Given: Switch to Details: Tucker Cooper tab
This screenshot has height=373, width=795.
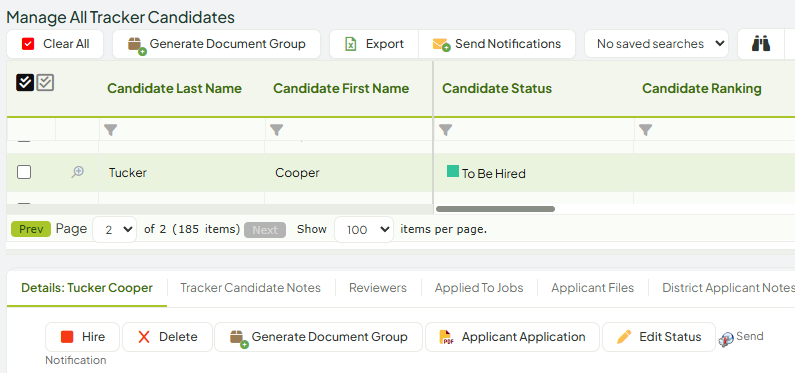Looking at the screenshot, I should [87, 288].
